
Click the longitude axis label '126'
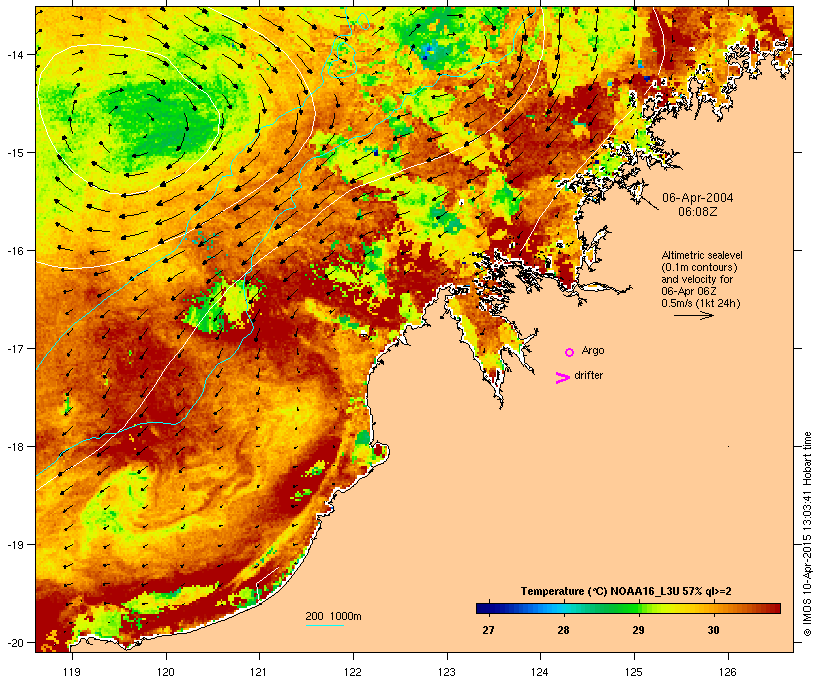[728, 672]
